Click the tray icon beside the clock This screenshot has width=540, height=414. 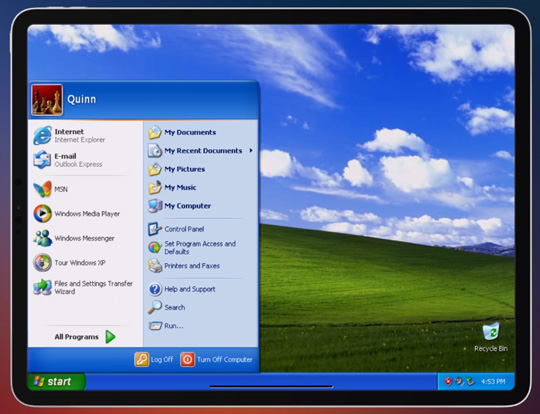[470, 381]
